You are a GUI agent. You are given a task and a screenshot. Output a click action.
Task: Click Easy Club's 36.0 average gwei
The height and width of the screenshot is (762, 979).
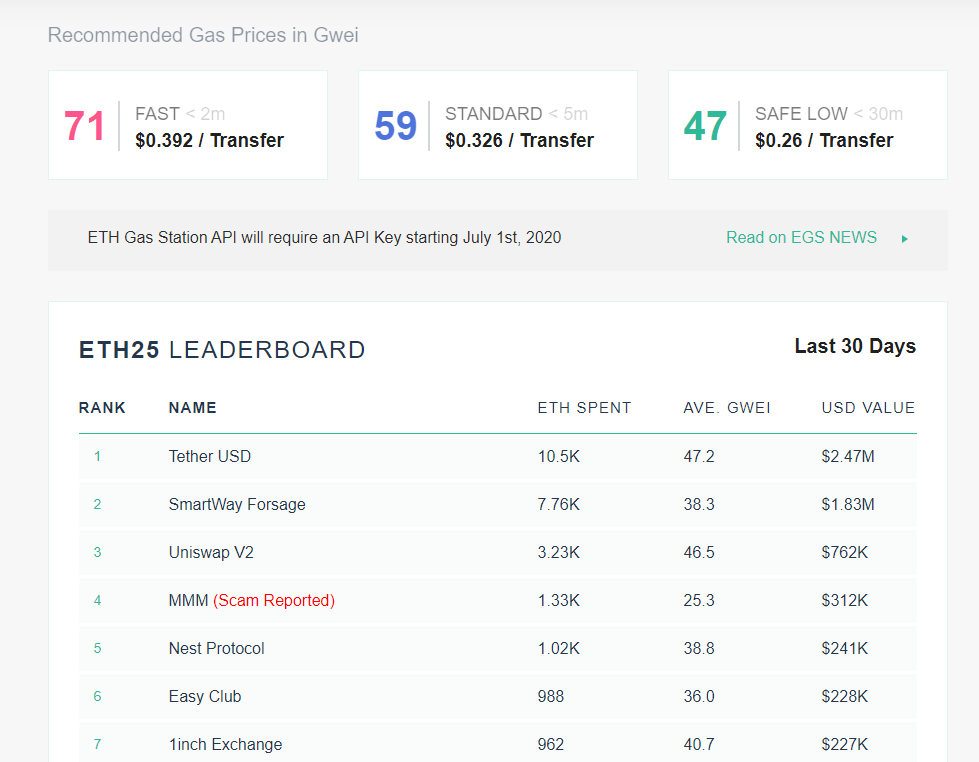699,696
